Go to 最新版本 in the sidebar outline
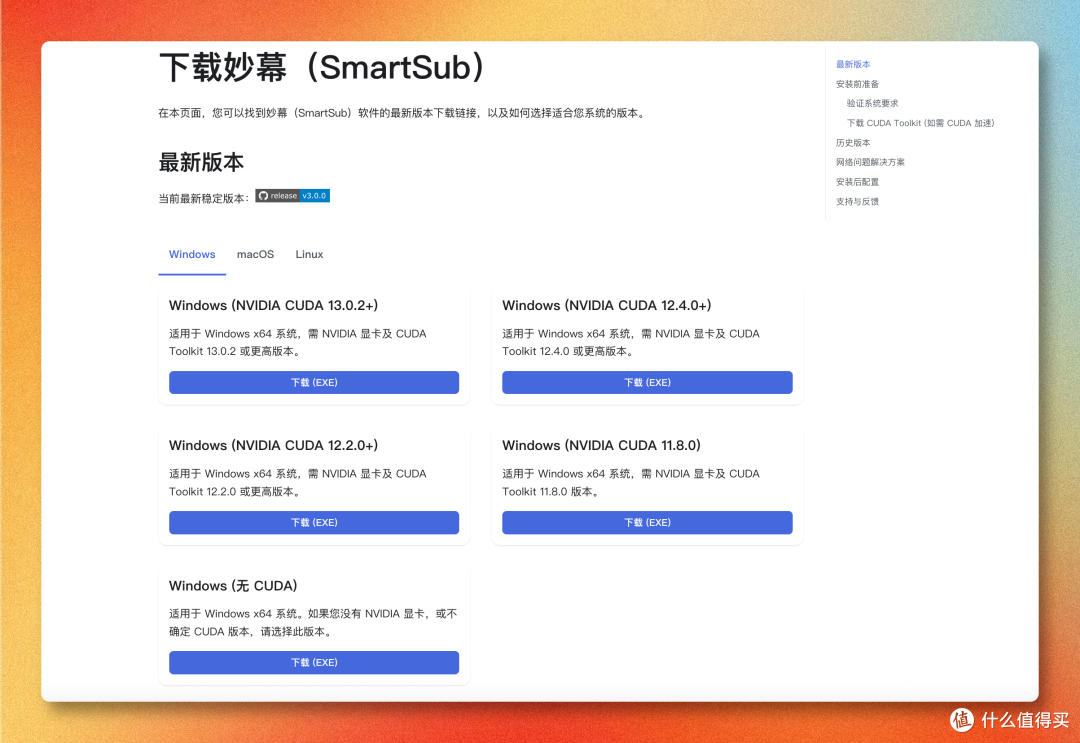The image size is (1080, 743). (853, 64)
